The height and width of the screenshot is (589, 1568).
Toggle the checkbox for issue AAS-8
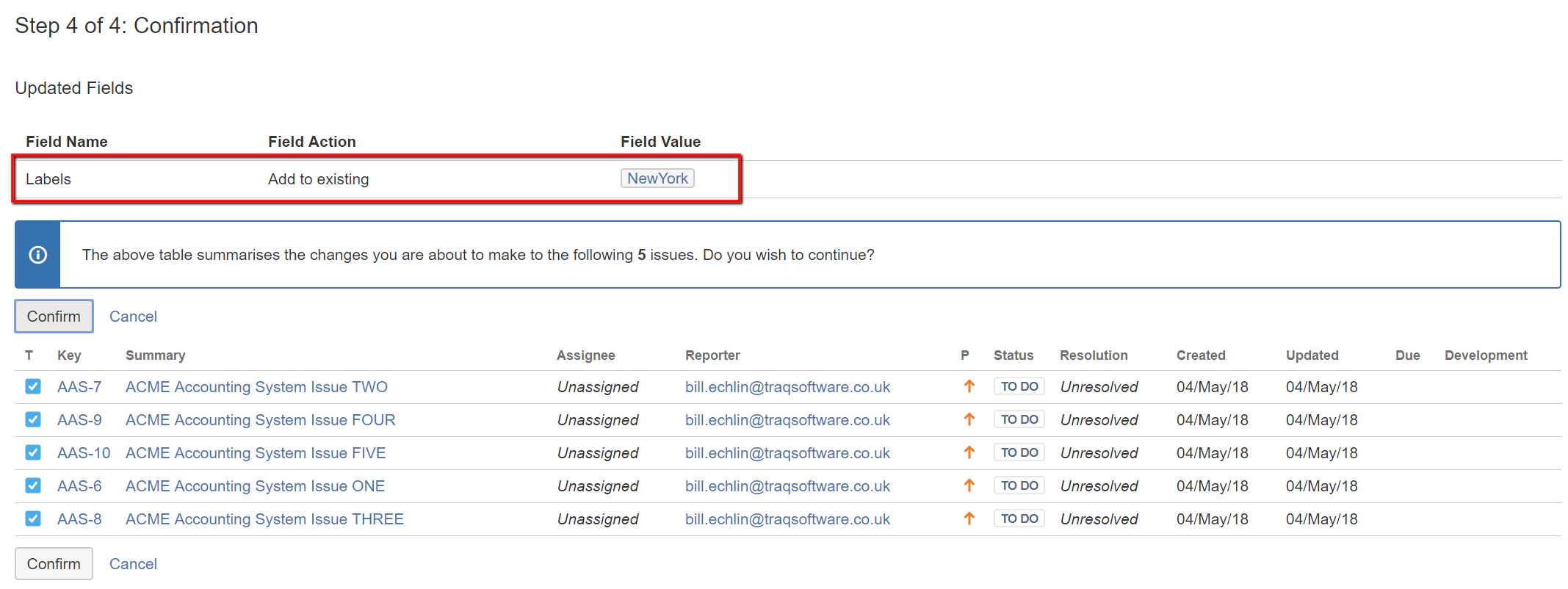tap(33, 518)
